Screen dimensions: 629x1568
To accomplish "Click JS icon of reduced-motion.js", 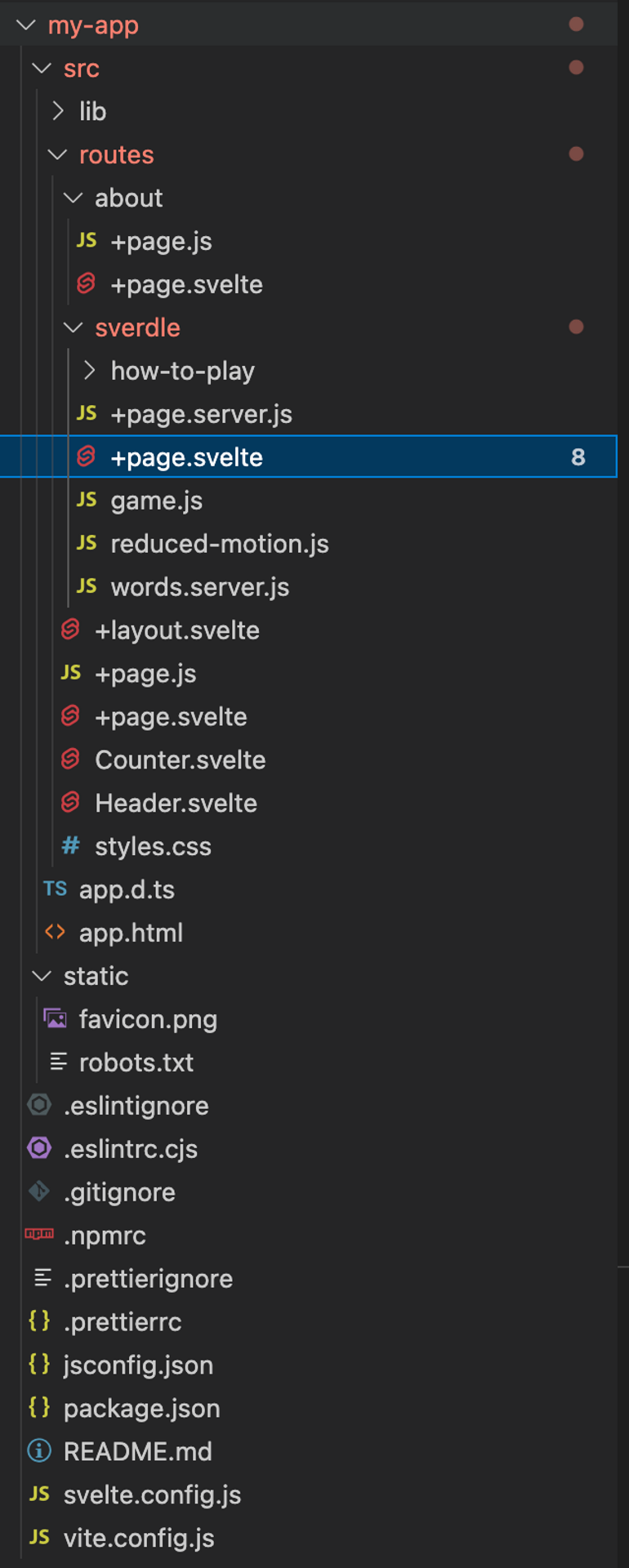I will pyautogui.click(x=87, y=544).
